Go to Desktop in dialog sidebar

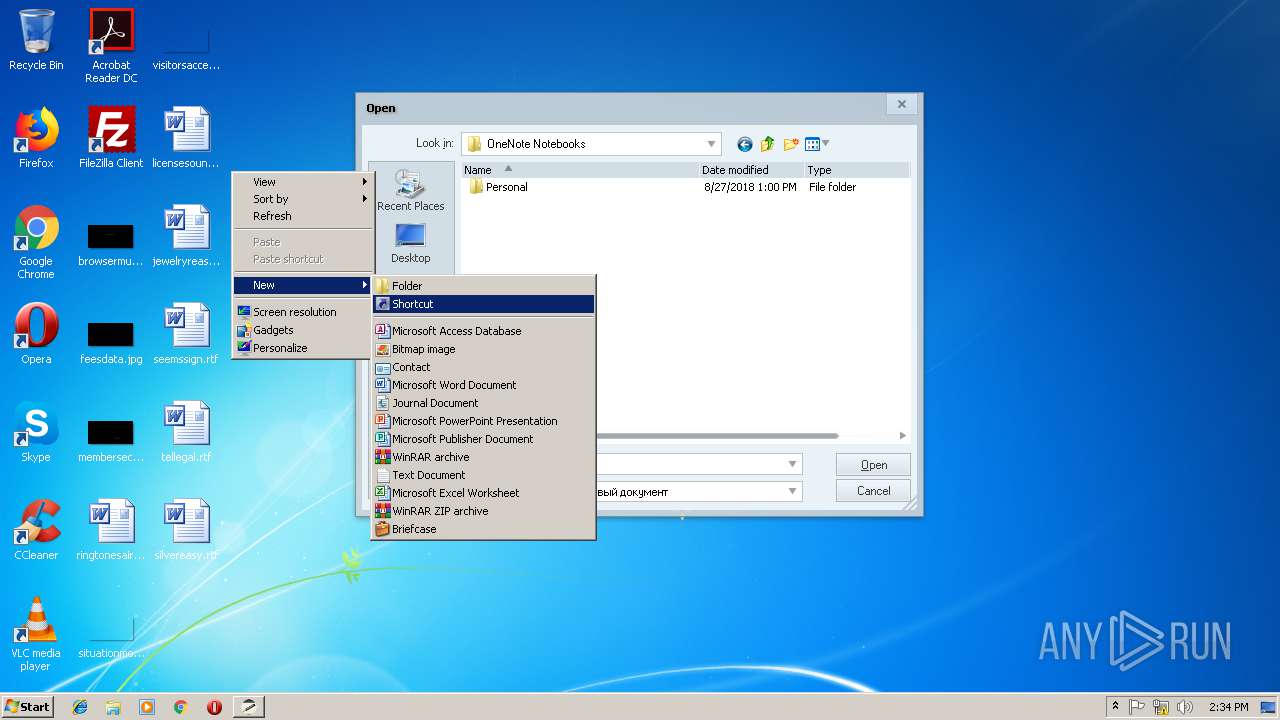point(410,243)
